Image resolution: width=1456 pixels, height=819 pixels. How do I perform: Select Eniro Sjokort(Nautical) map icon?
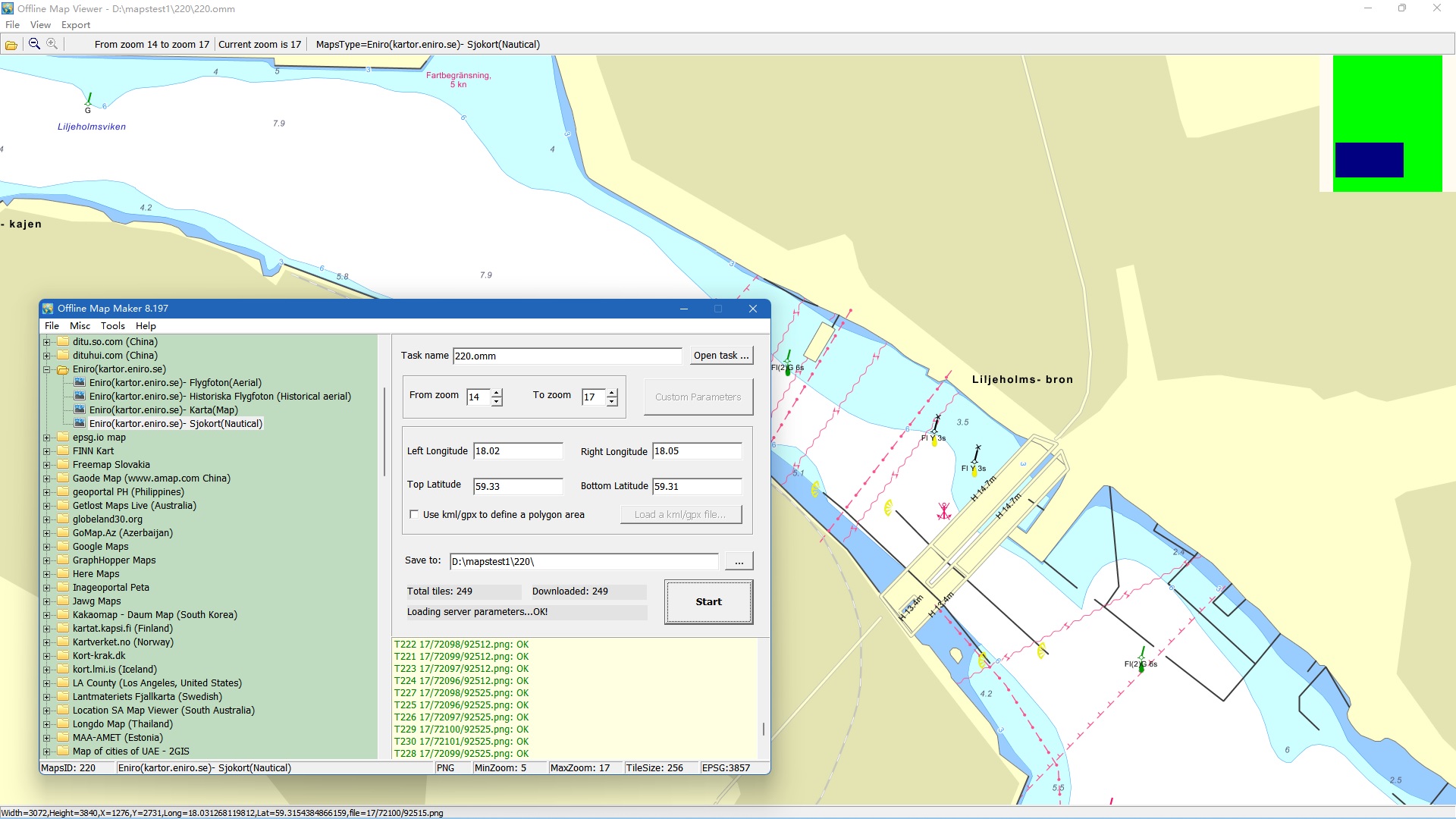pyautogui.click(x=80, y=424)
